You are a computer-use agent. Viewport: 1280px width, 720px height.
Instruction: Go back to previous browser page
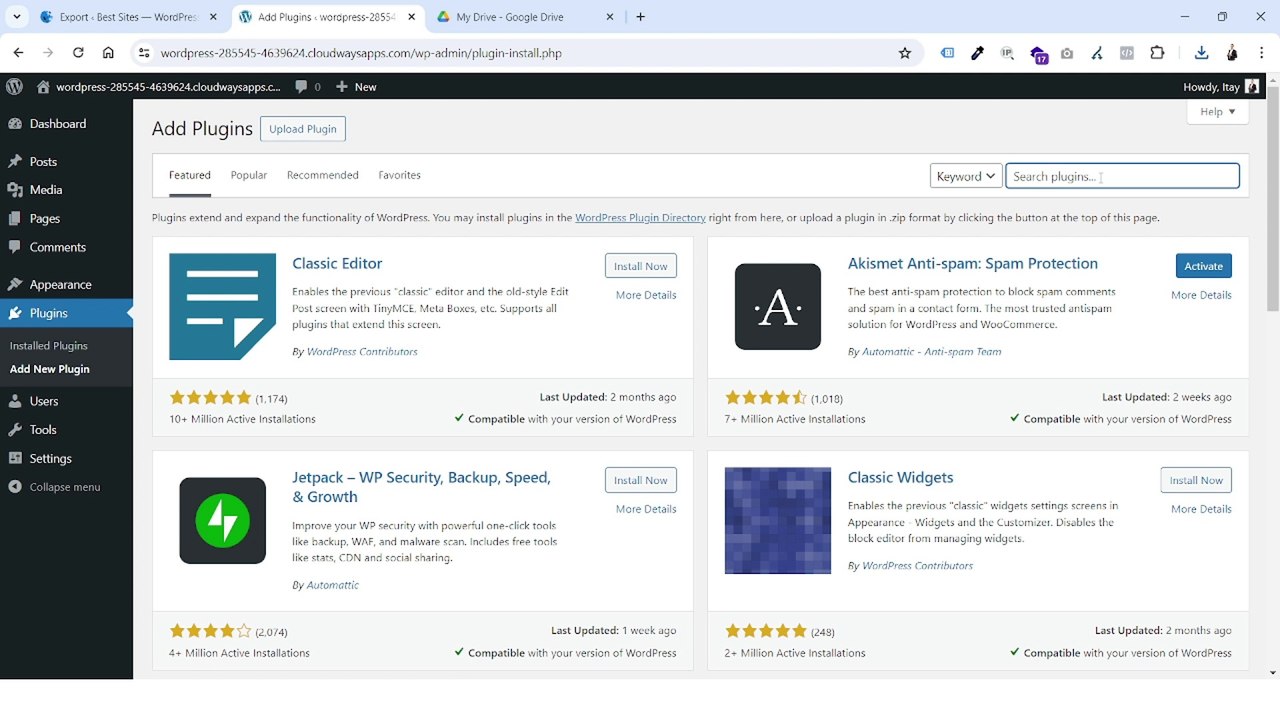point(18,53)
